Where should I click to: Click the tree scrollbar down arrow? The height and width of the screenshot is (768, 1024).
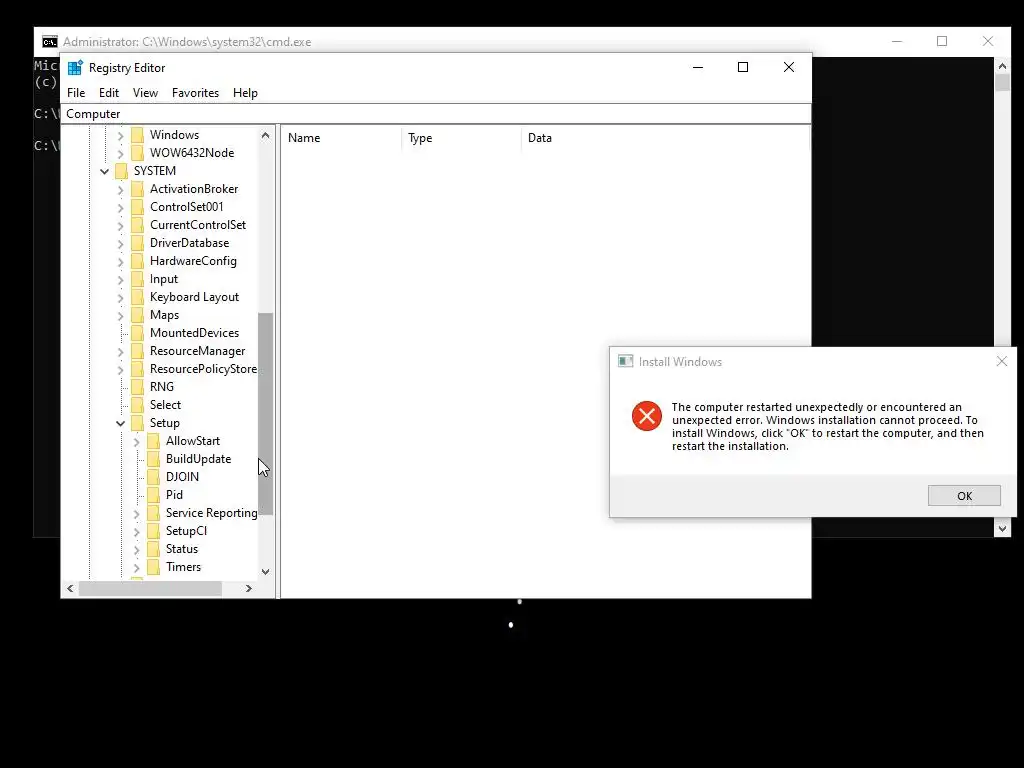265,571
